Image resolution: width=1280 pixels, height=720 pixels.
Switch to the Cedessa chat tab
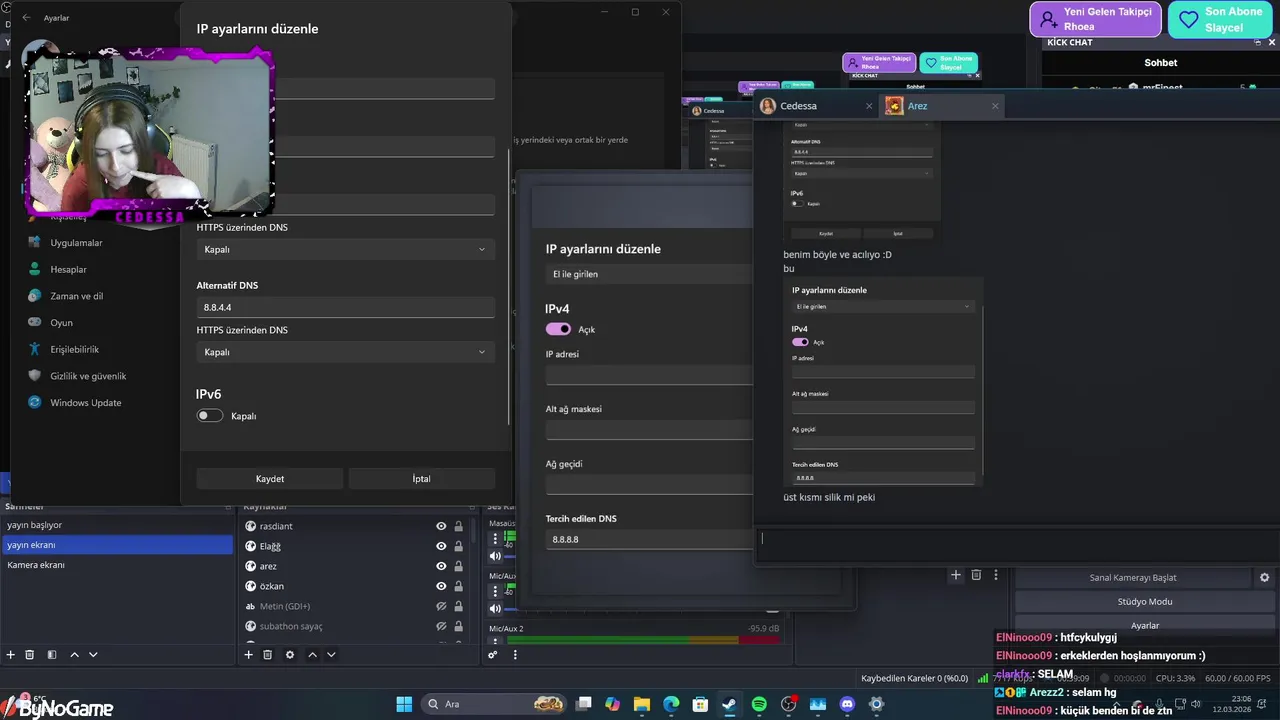point(816,106)
